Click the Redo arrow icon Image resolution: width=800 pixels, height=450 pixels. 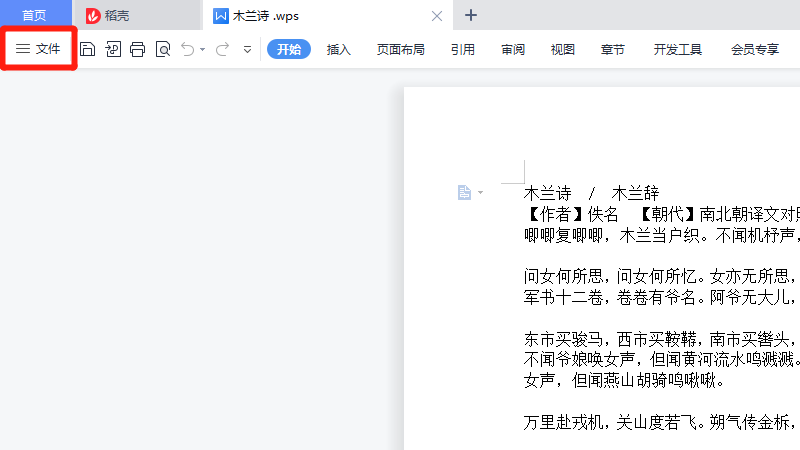[222, 49]
